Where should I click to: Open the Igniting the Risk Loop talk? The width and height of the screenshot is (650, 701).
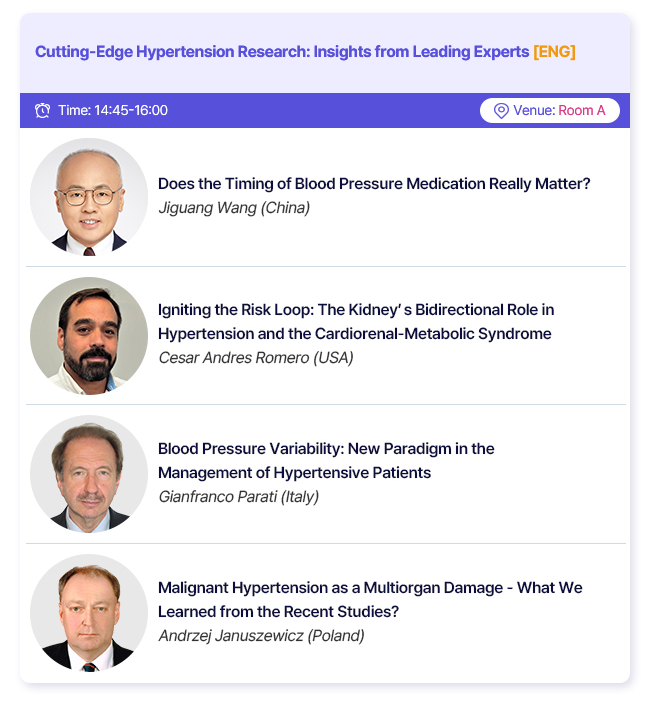355,322
